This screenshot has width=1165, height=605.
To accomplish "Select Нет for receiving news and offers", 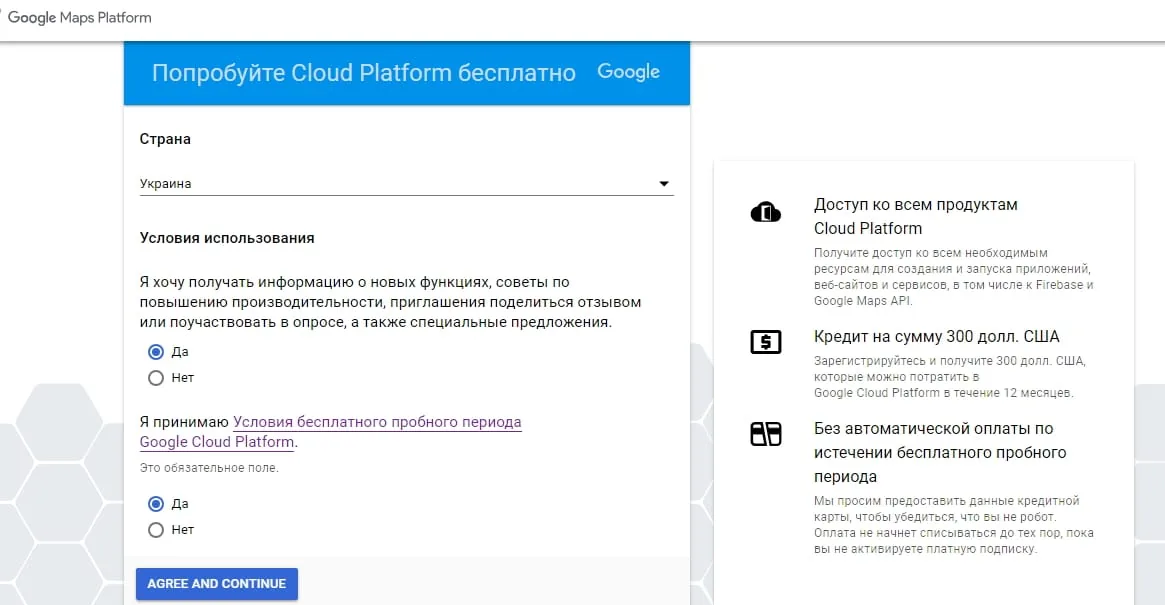I will click(x=156, y=378).
